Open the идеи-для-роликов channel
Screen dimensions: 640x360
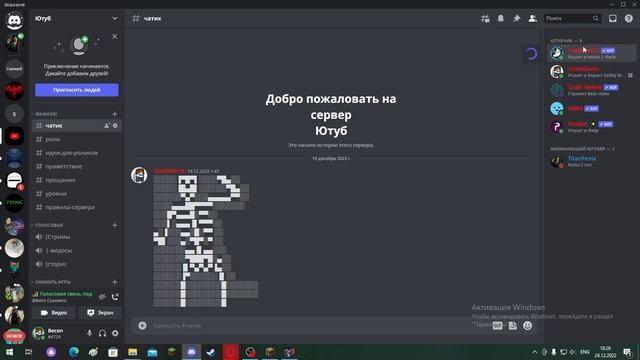(x=77, y=153)
